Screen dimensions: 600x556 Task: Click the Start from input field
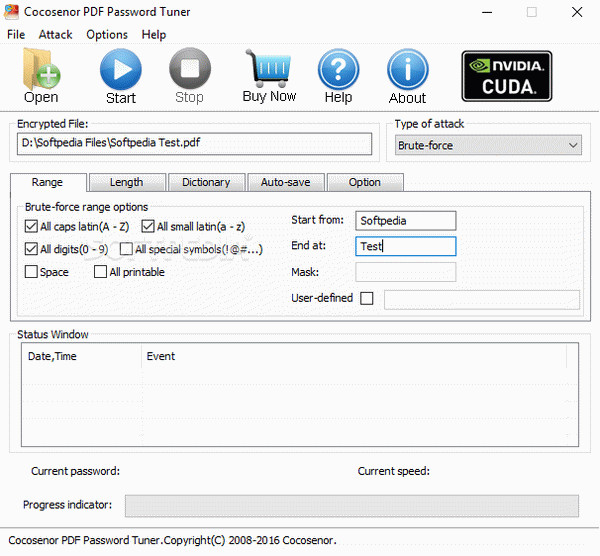406,221
